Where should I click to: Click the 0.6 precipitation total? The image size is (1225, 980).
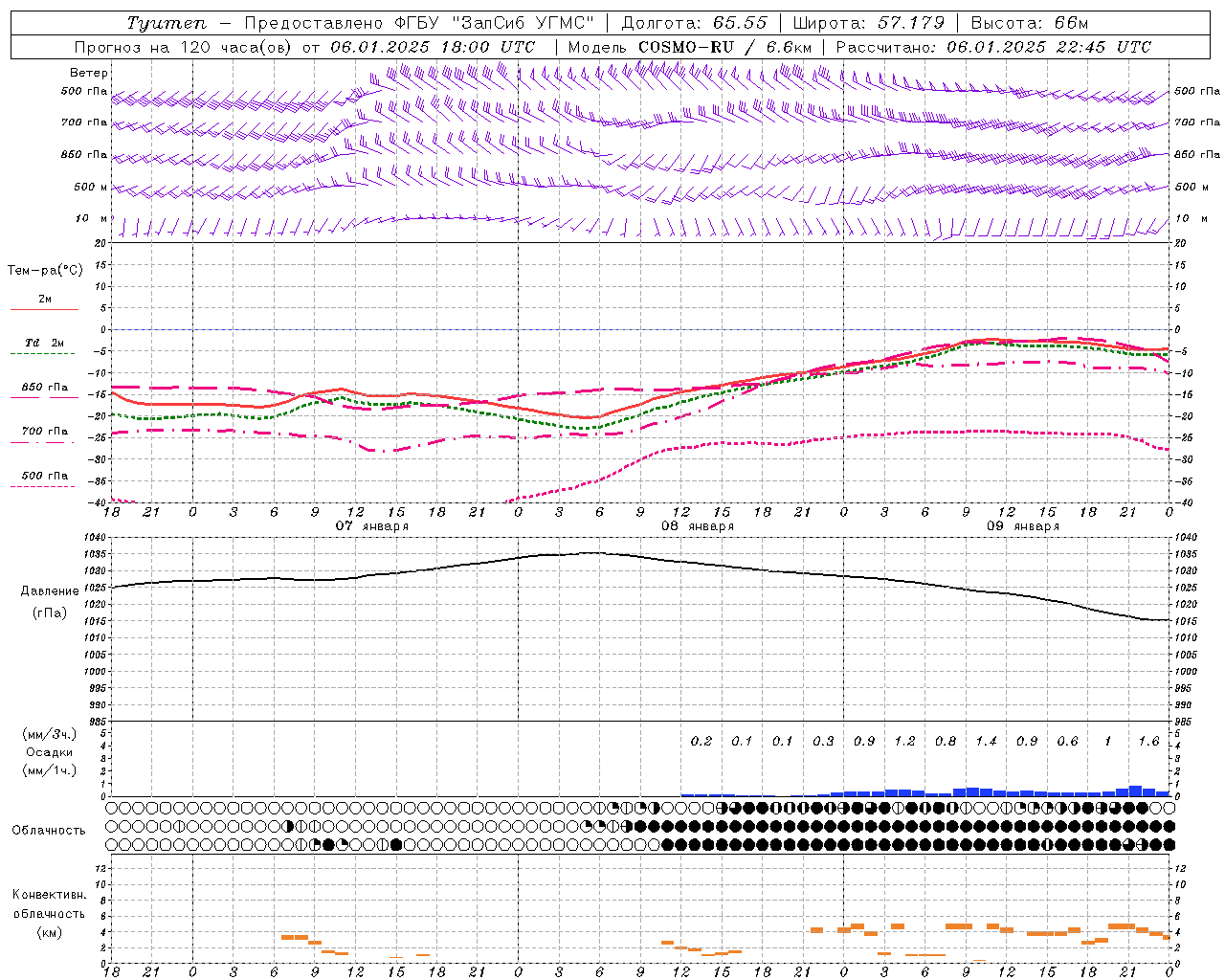[1067, 741]
